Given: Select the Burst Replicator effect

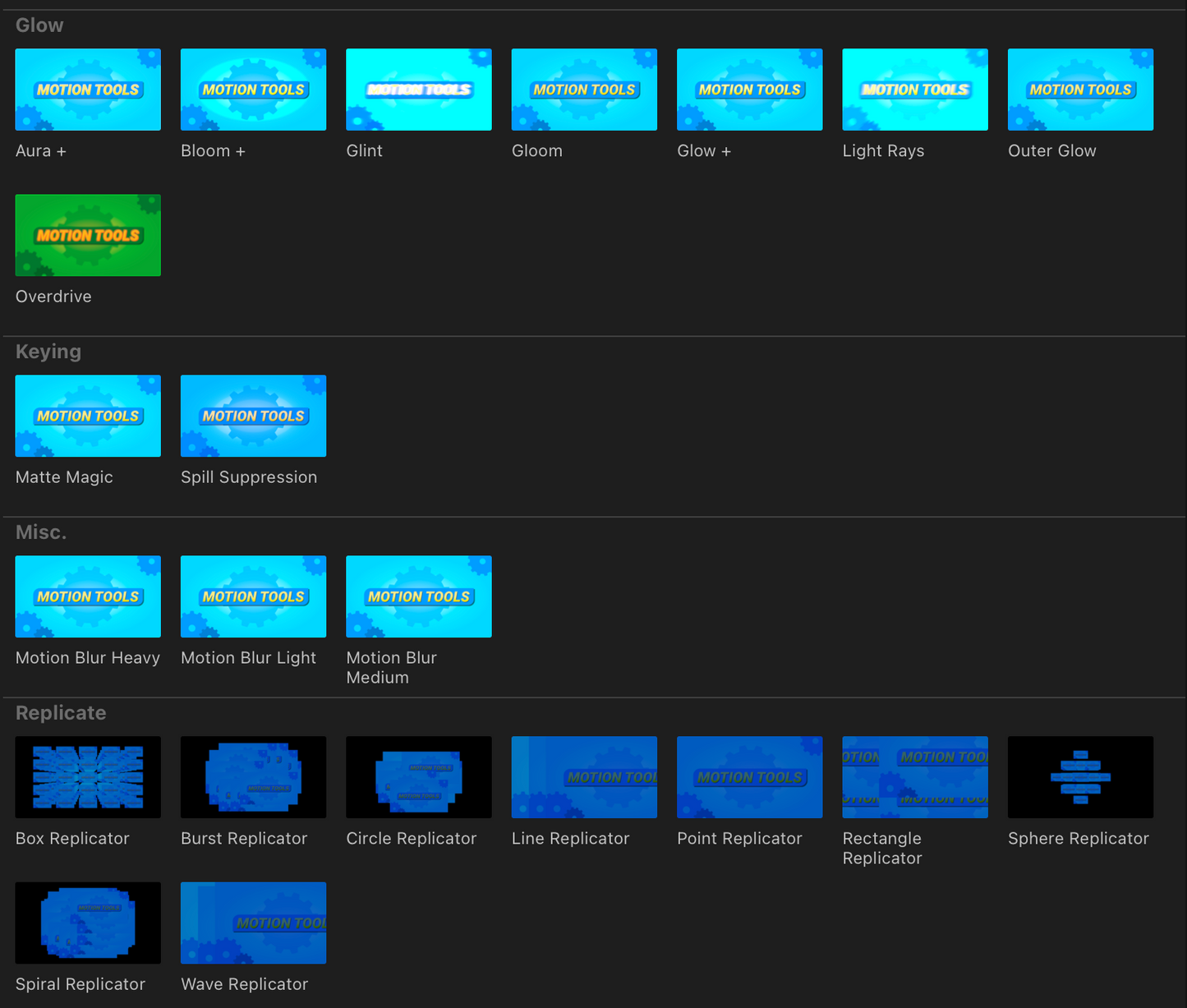Looking at the screenshot, I should tap(253, 777).
